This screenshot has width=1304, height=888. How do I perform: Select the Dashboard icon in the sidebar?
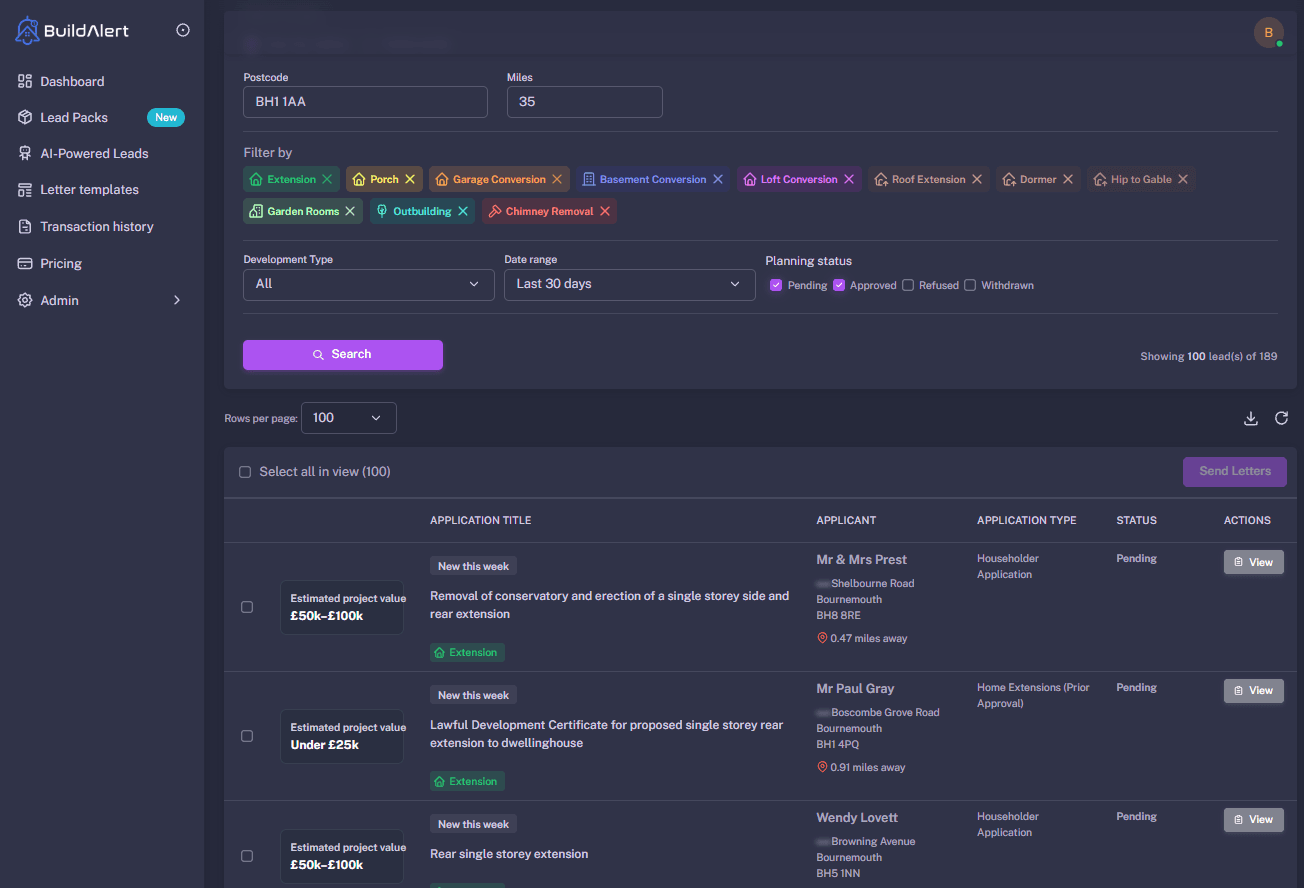(x=24, y=81)
